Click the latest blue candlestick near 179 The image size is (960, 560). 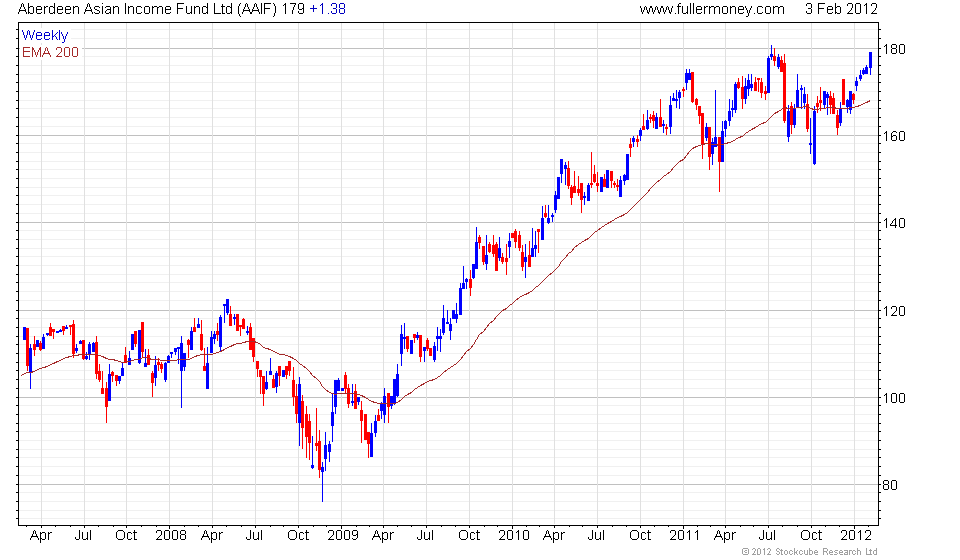(x=871, y=62)
